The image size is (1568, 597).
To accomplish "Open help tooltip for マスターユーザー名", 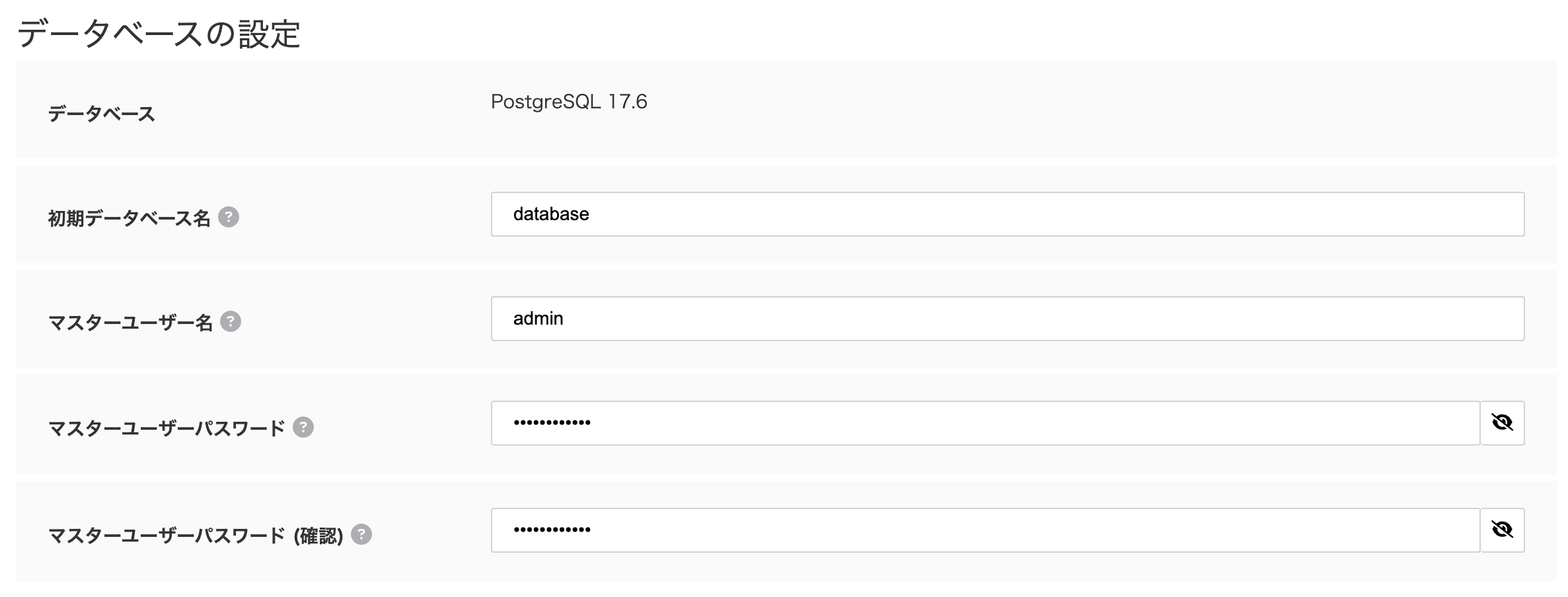I will [x=231, y=321].
